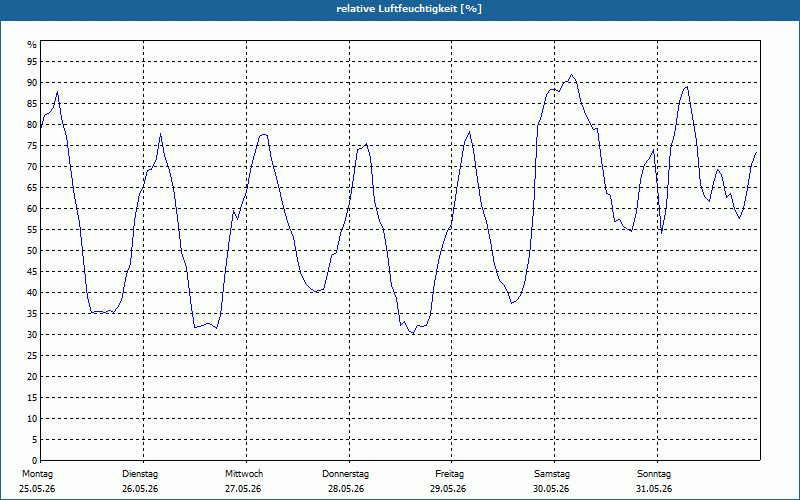Click the Monday humidity peak near 88%

[x=58, y=92]
